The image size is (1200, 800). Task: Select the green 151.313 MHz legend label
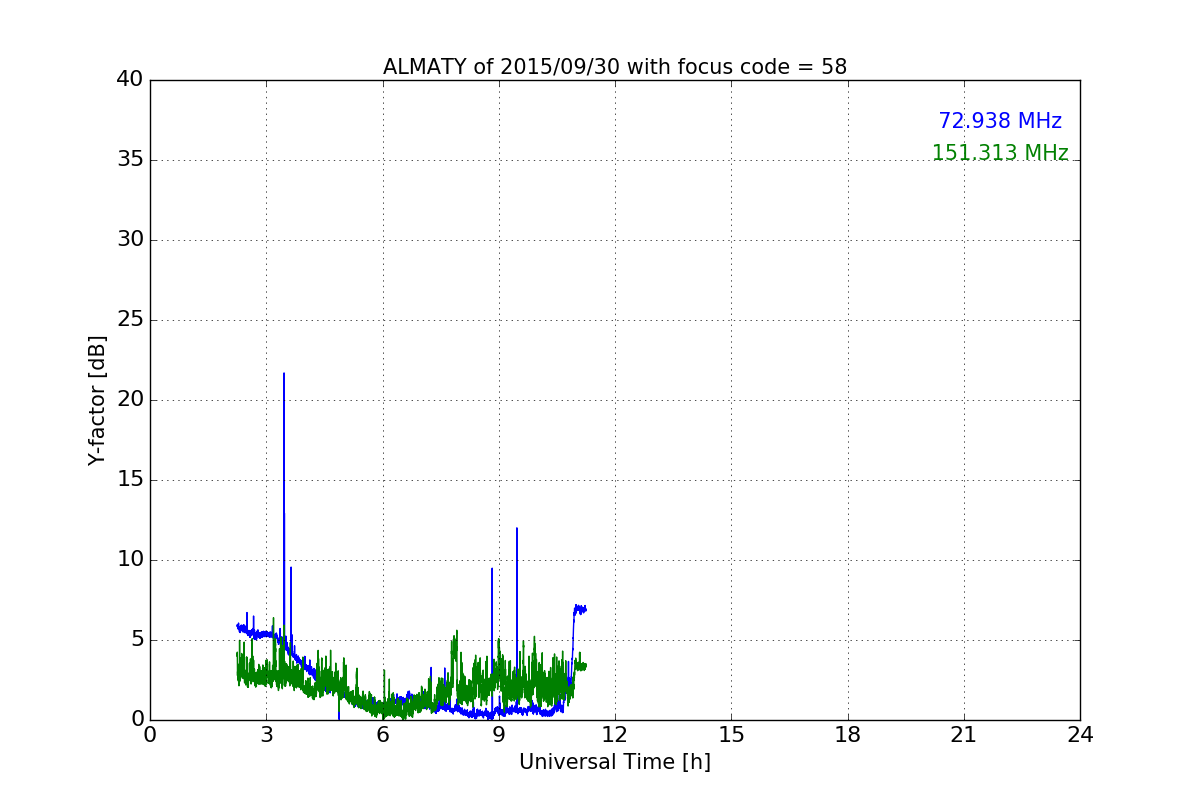click(x=1000, y=153)
